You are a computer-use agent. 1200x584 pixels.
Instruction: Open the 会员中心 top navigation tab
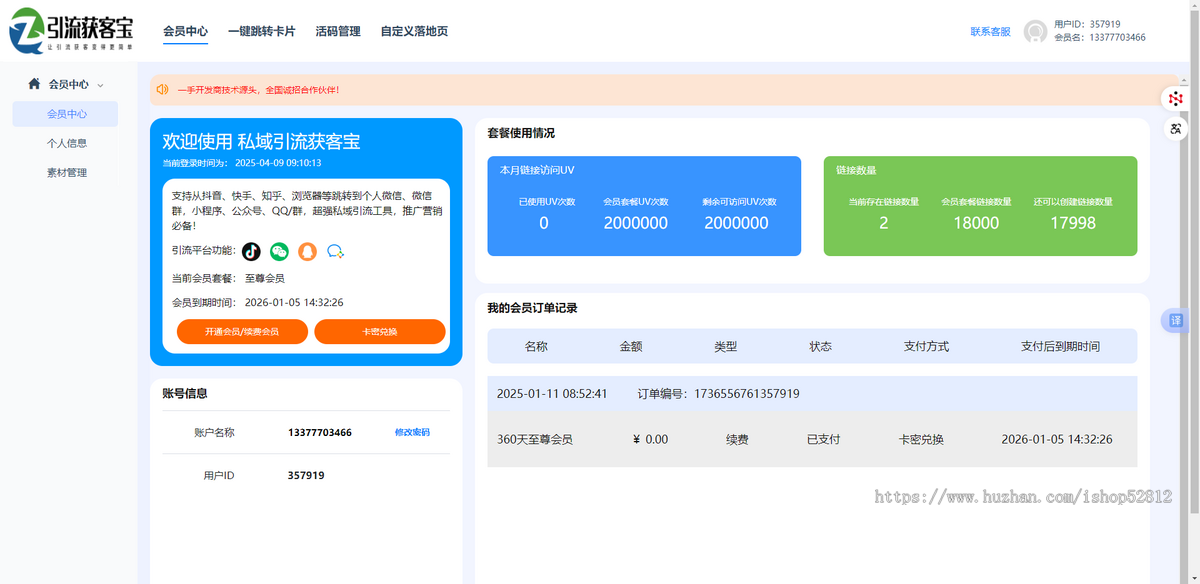coord(185,31)
